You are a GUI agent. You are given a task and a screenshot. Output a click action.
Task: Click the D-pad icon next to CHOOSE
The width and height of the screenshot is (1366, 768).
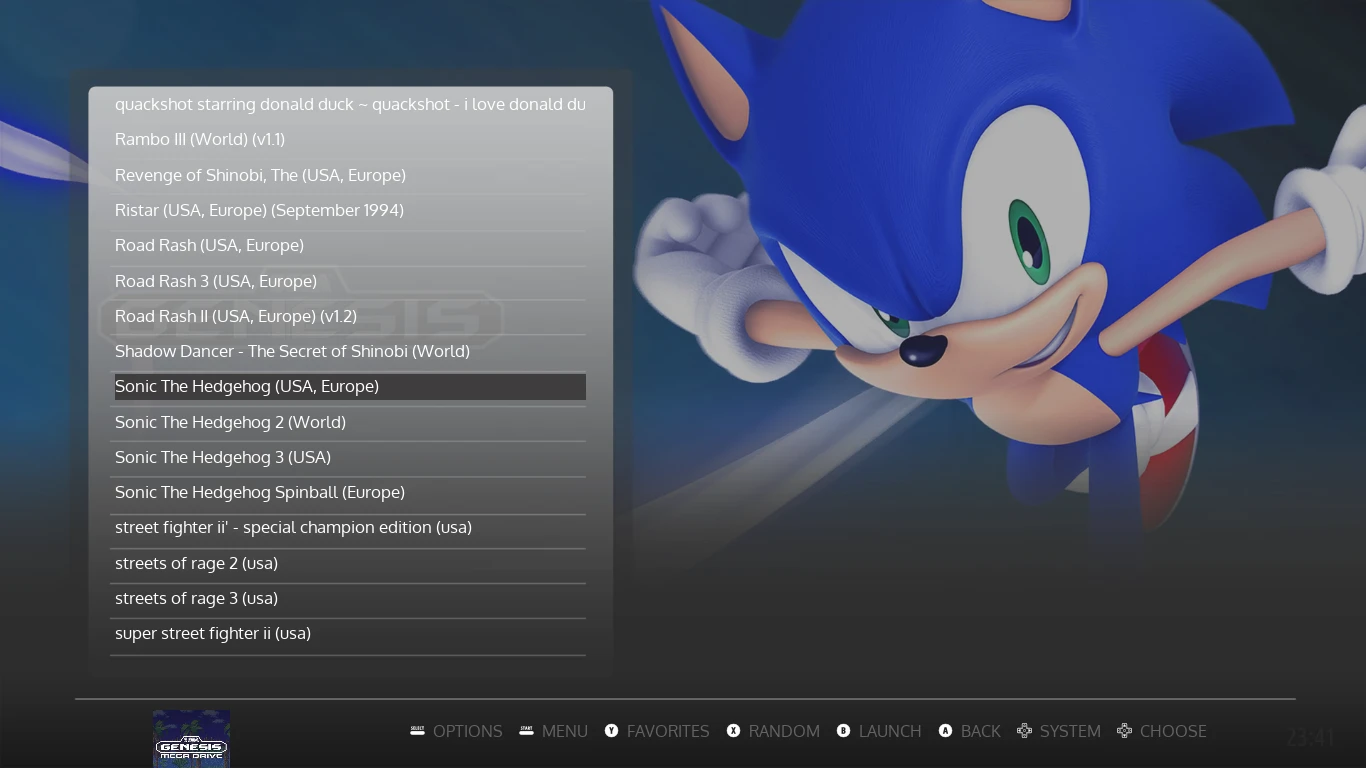[1124, 731]
